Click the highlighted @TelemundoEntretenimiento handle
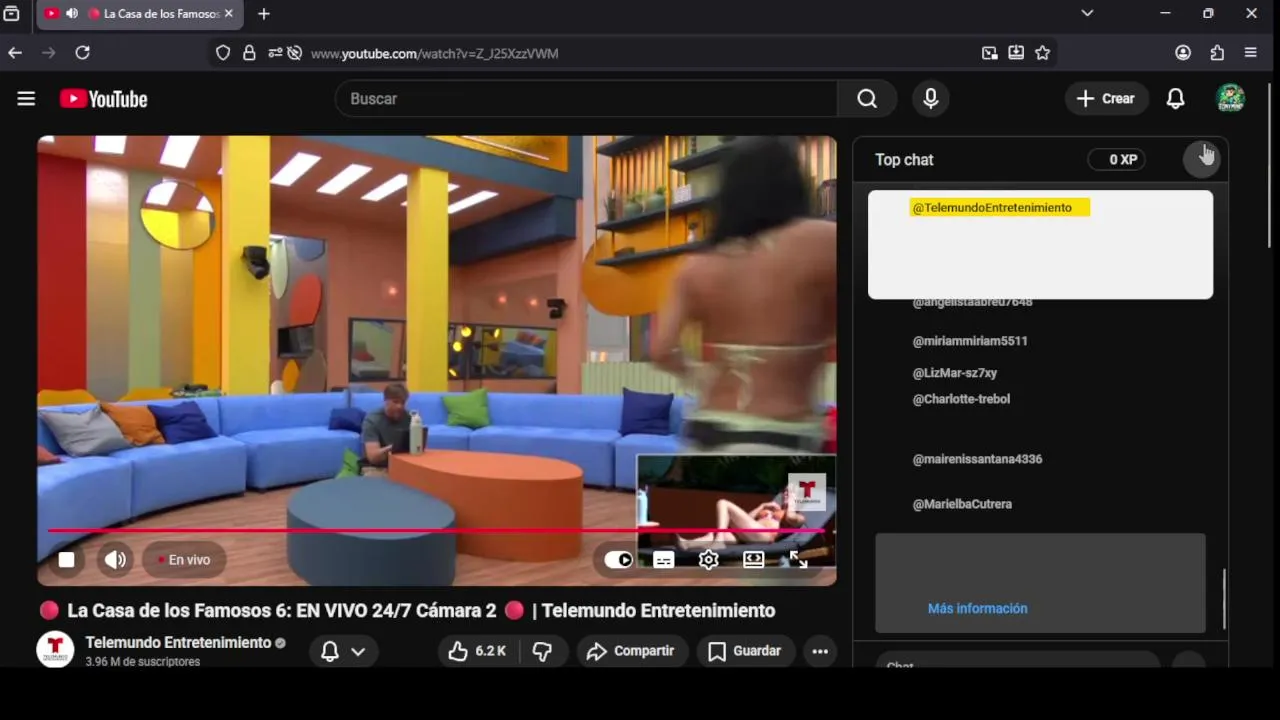 click(x=1000, y=207)
